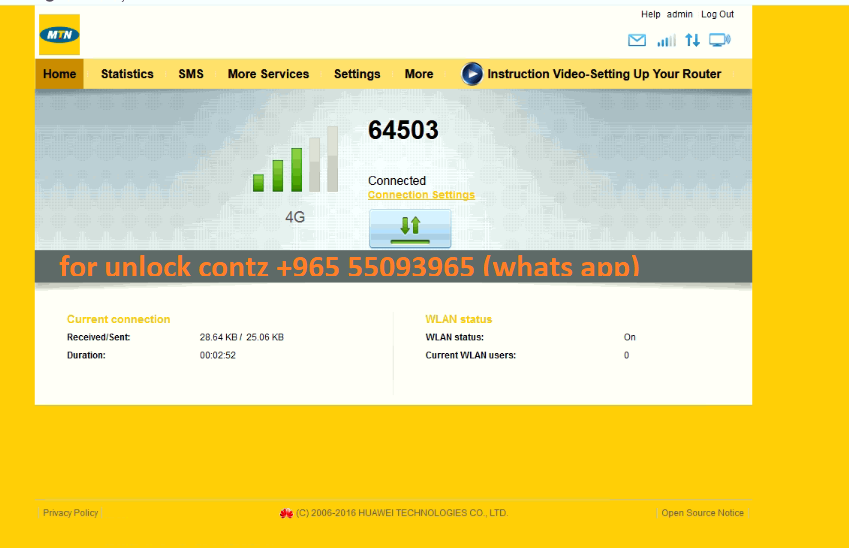Image resolution: width=849 pixels, height=548 pixels.
Task: Click the Current connection heading
Action: point(119,319)
